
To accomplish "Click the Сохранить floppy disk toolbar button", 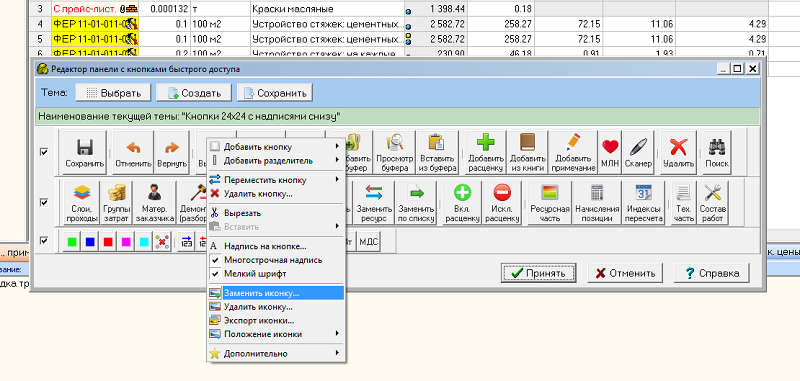I will (x=84, y=152).
